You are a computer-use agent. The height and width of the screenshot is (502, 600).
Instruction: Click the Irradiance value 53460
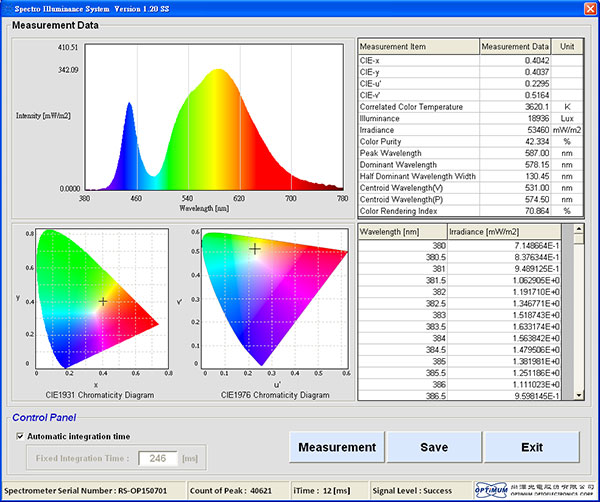pyautogui.click(x=539, y=130)
